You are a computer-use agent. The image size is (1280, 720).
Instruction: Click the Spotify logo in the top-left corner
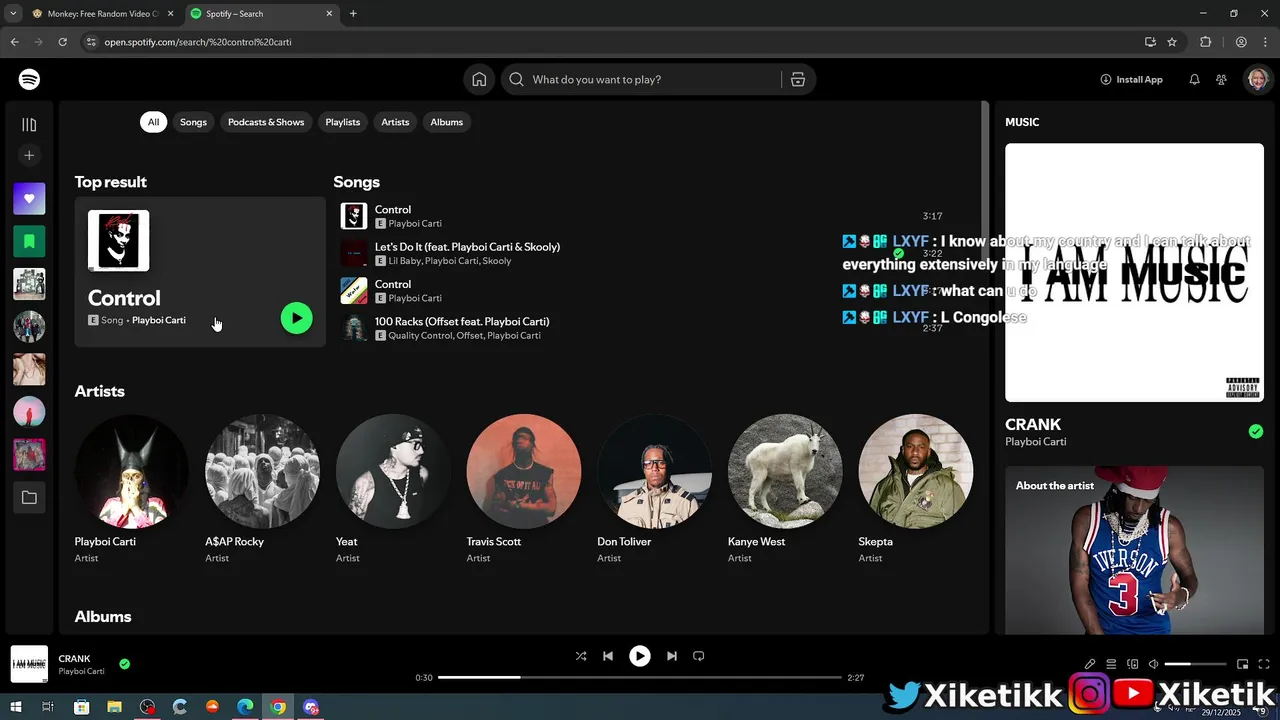click(29, 79)
